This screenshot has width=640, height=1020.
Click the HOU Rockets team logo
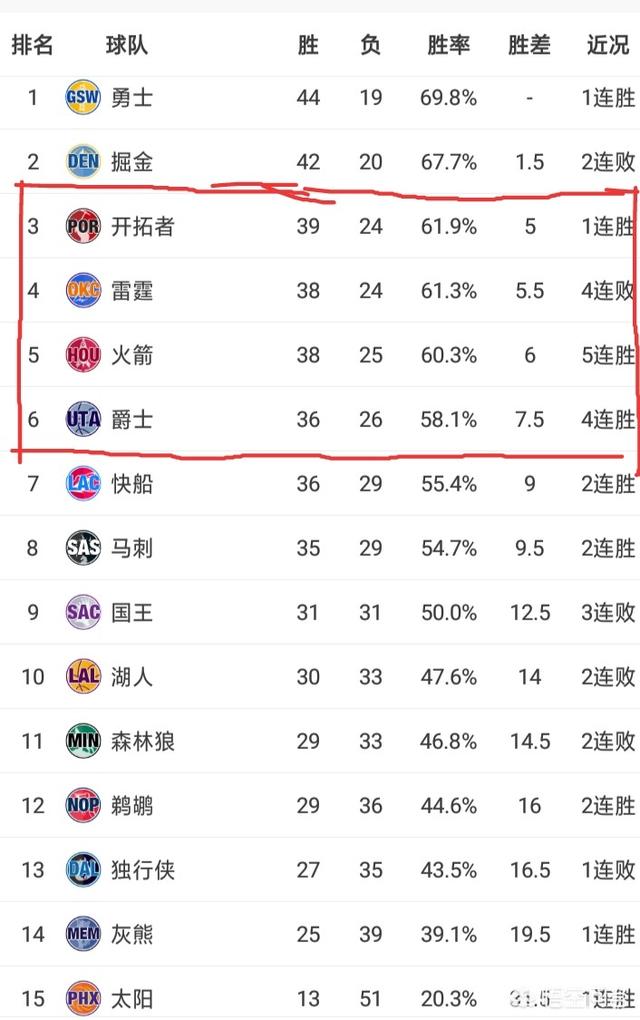(83, 355)
